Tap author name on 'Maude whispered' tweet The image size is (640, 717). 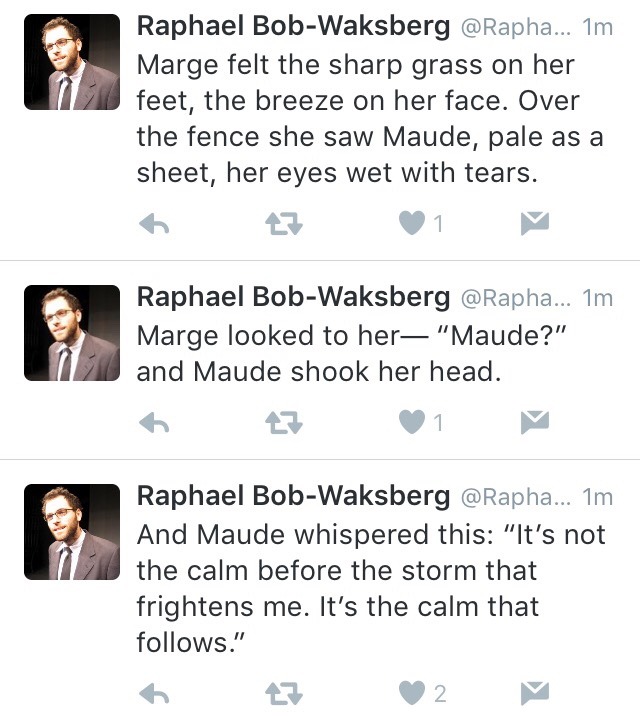point(292,496)
